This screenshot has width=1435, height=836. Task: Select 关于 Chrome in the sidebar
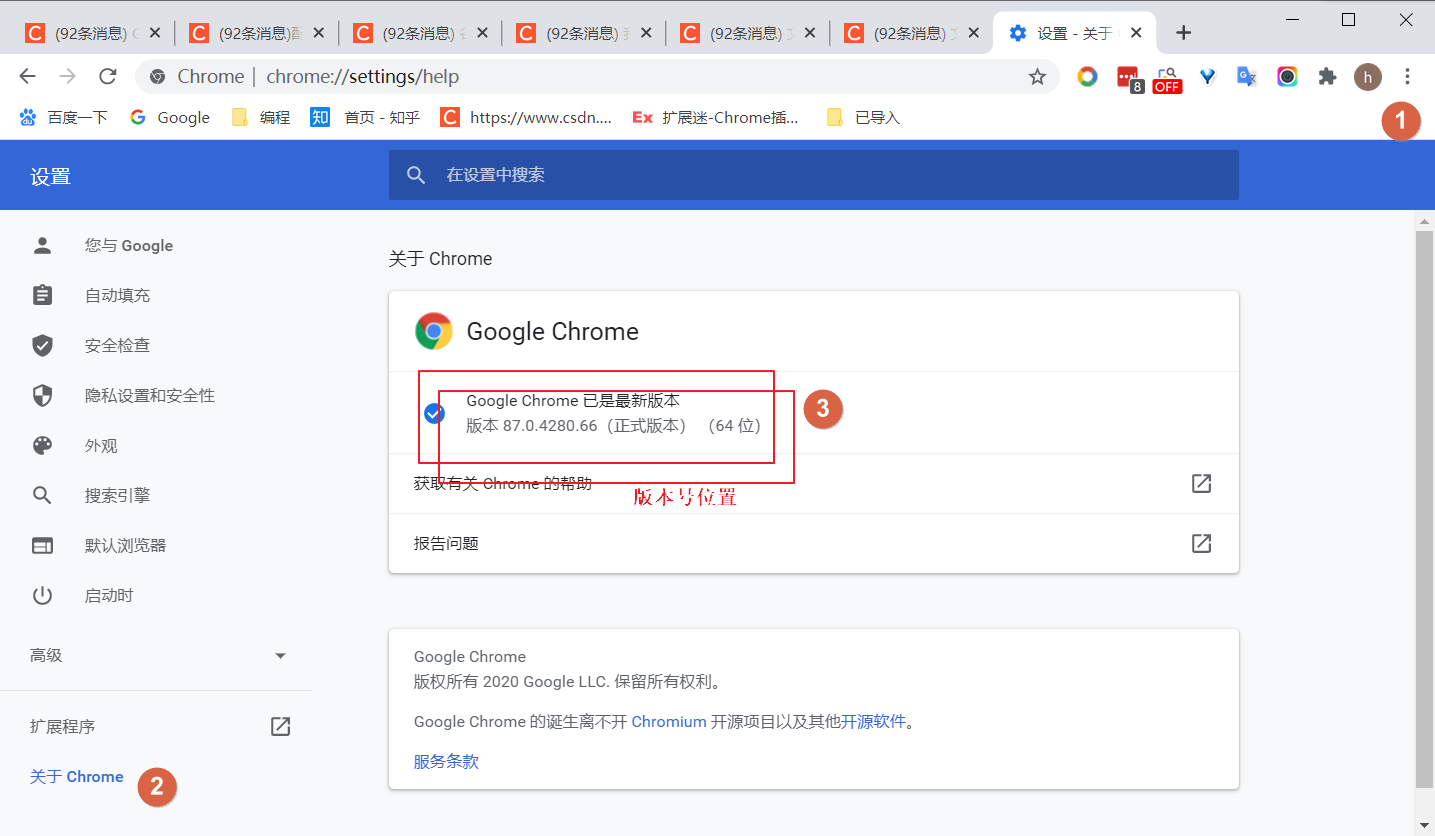point(77,777)
